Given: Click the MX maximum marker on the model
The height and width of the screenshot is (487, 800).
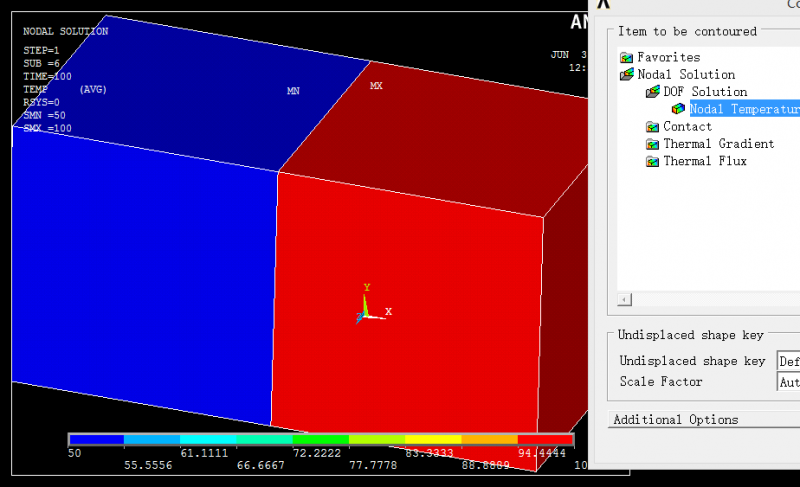Looking at the screenshot, I should pyautogui.click(x=376, y=86).
